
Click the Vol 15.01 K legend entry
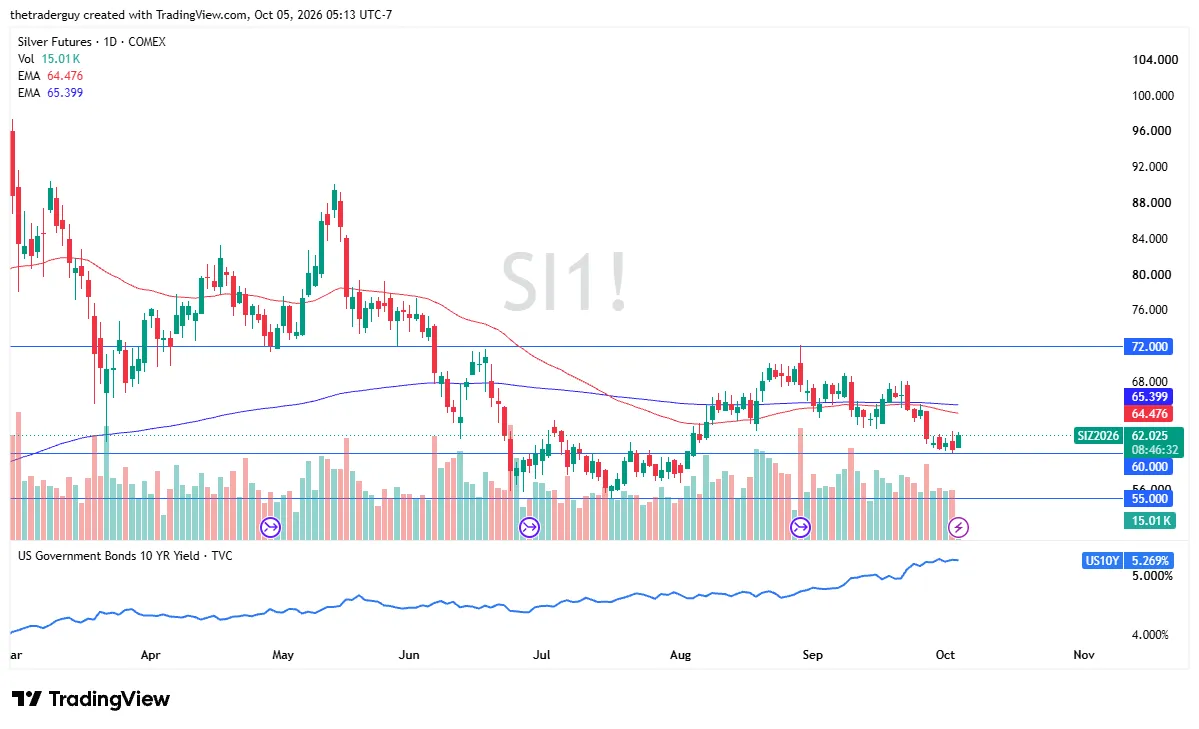point(49,59)
